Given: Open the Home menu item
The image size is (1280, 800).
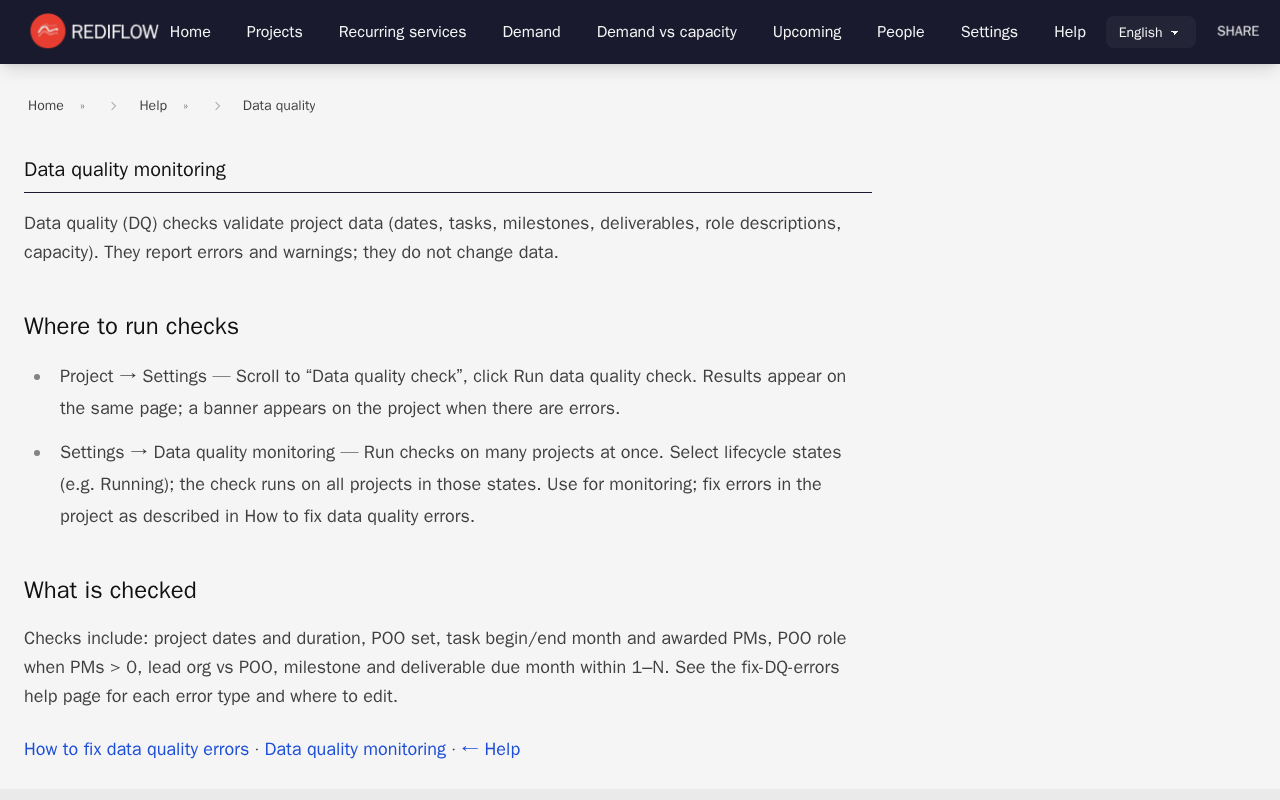Looking at the screenshot, I should click(x=190, y=32).
